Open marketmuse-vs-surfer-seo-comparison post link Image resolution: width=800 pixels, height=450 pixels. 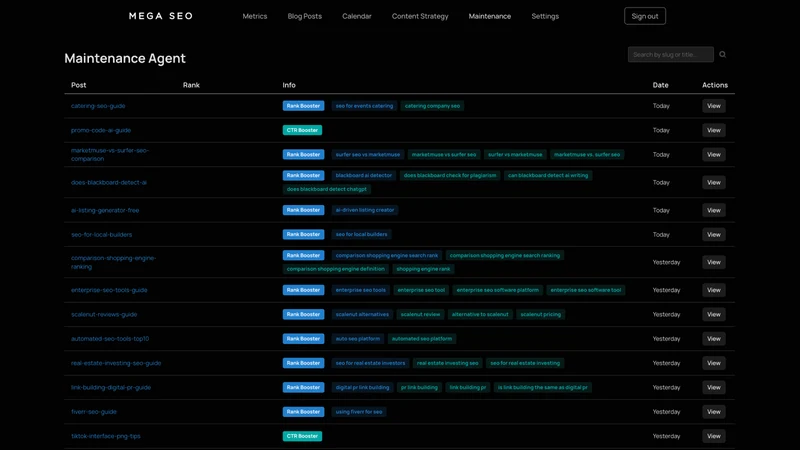110,155
